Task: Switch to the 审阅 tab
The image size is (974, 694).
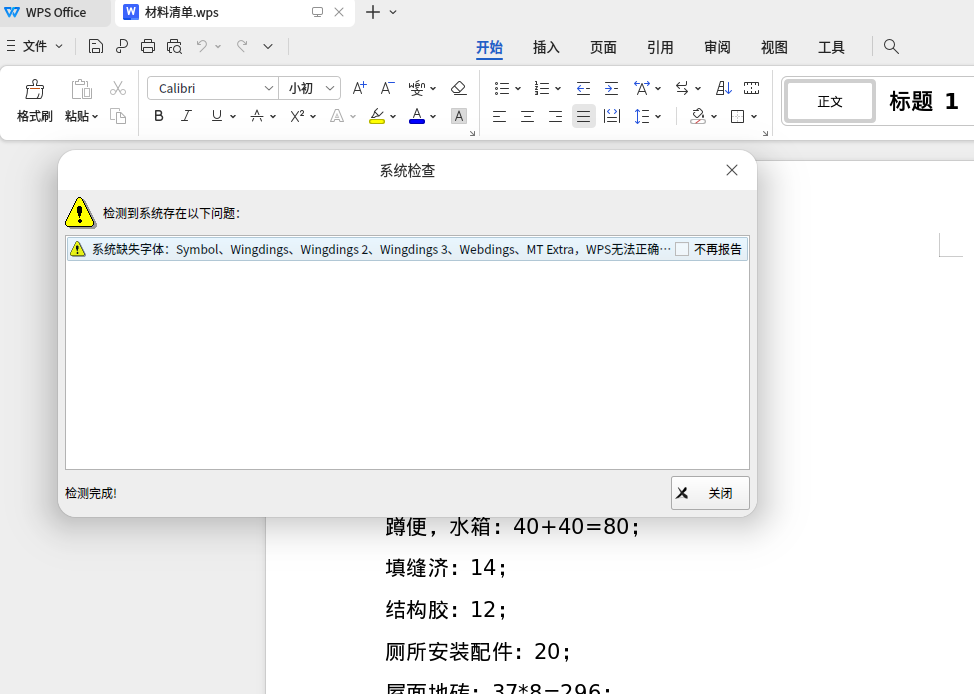Action: [x=717, y=47]
